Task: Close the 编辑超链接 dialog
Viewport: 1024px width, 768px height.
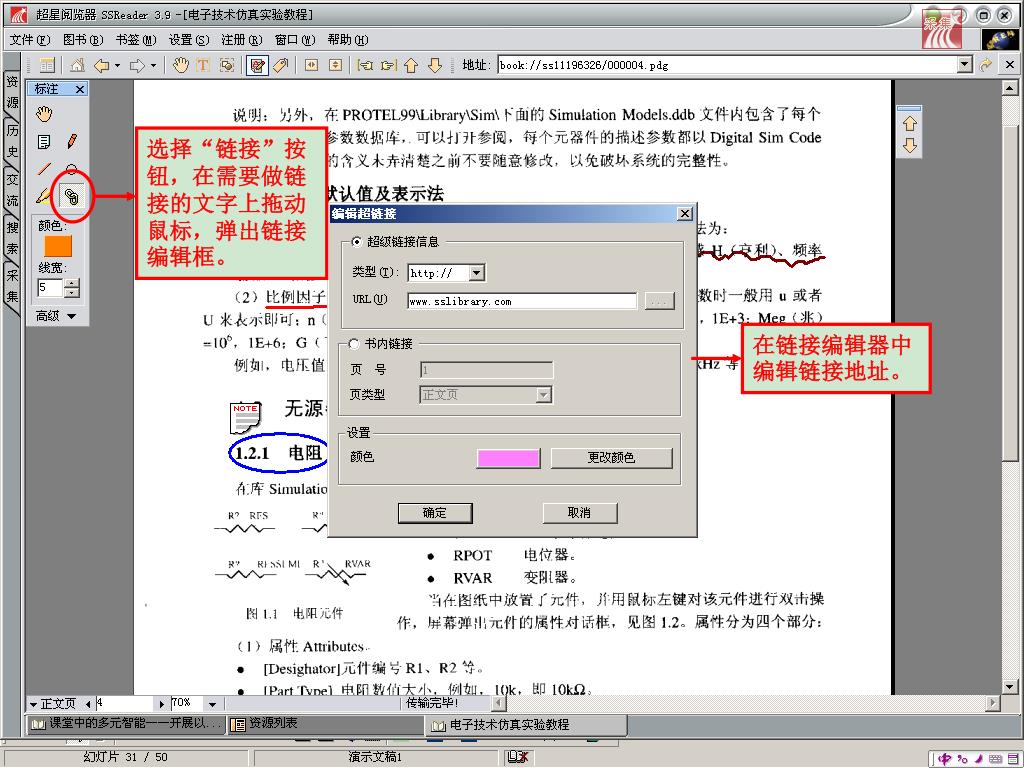Action: click(684, 214)
